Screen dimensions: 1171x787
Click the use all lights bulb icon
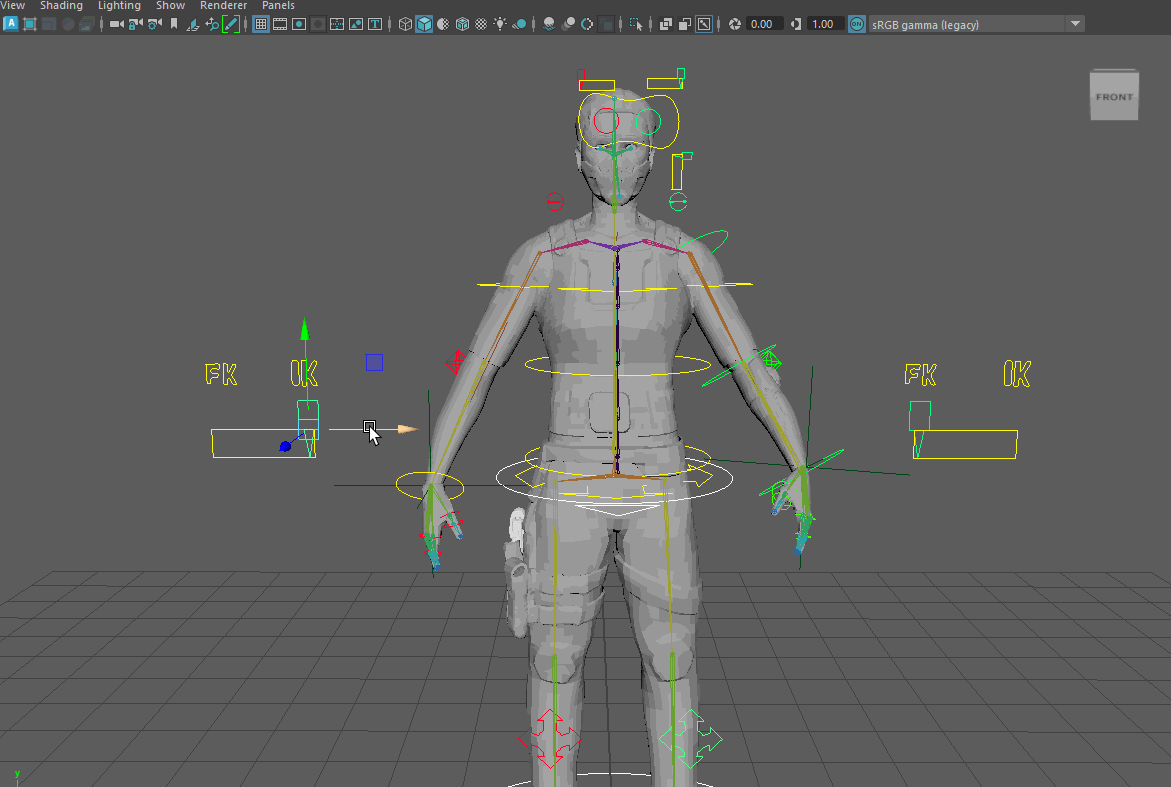point(500,24)
